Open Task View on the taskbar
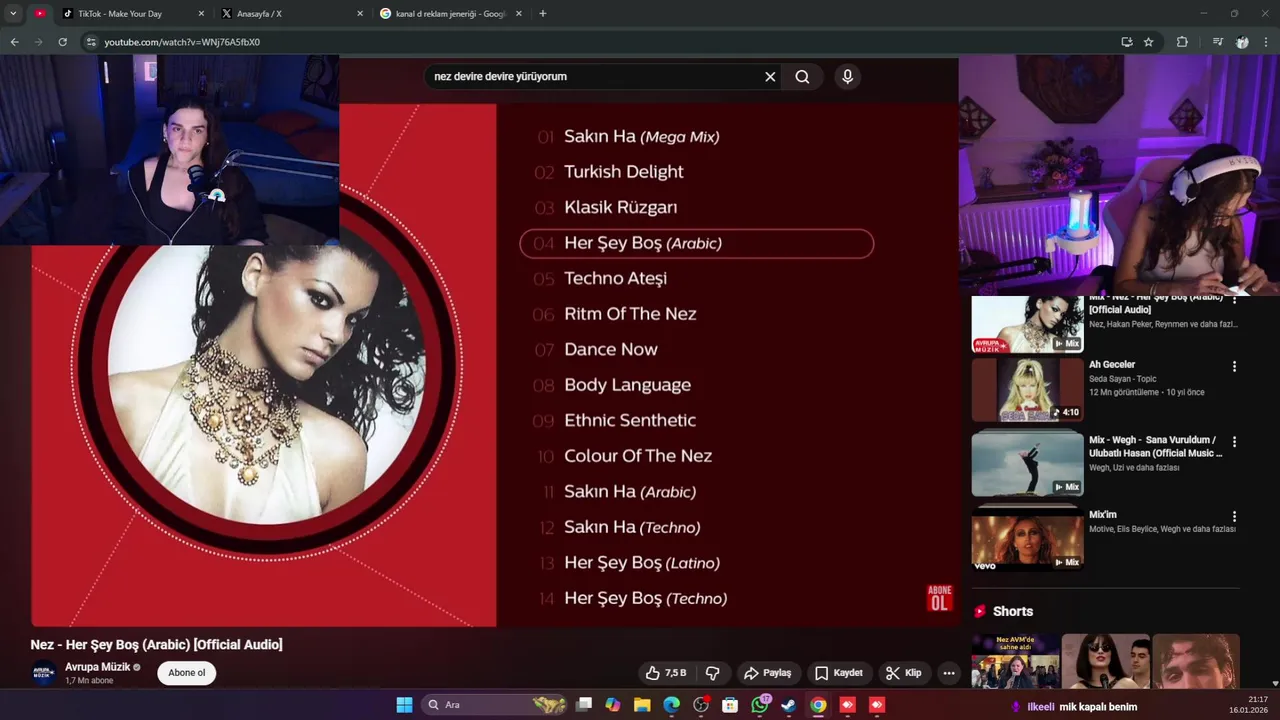 coord(584,705)
